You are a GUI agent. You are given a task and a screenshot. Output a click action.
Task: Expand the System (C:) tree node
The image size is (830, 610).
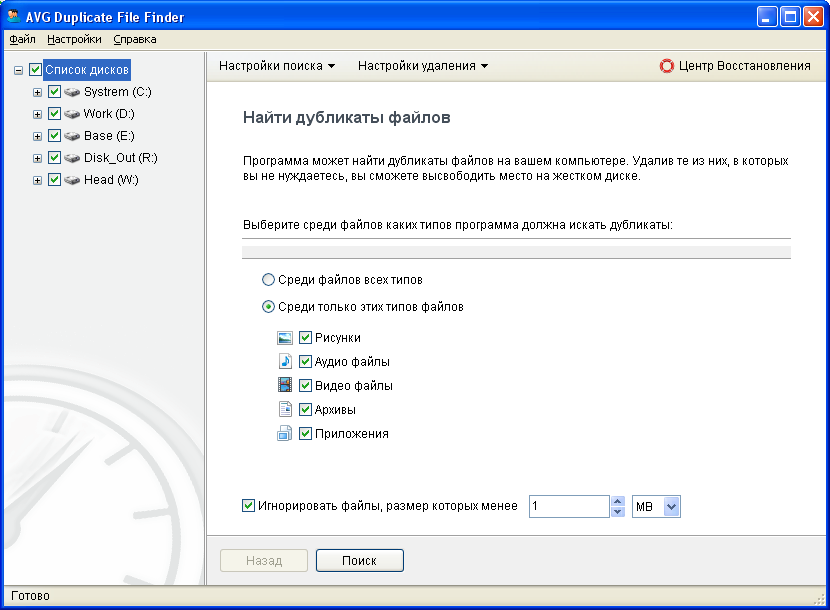(37, 92)
